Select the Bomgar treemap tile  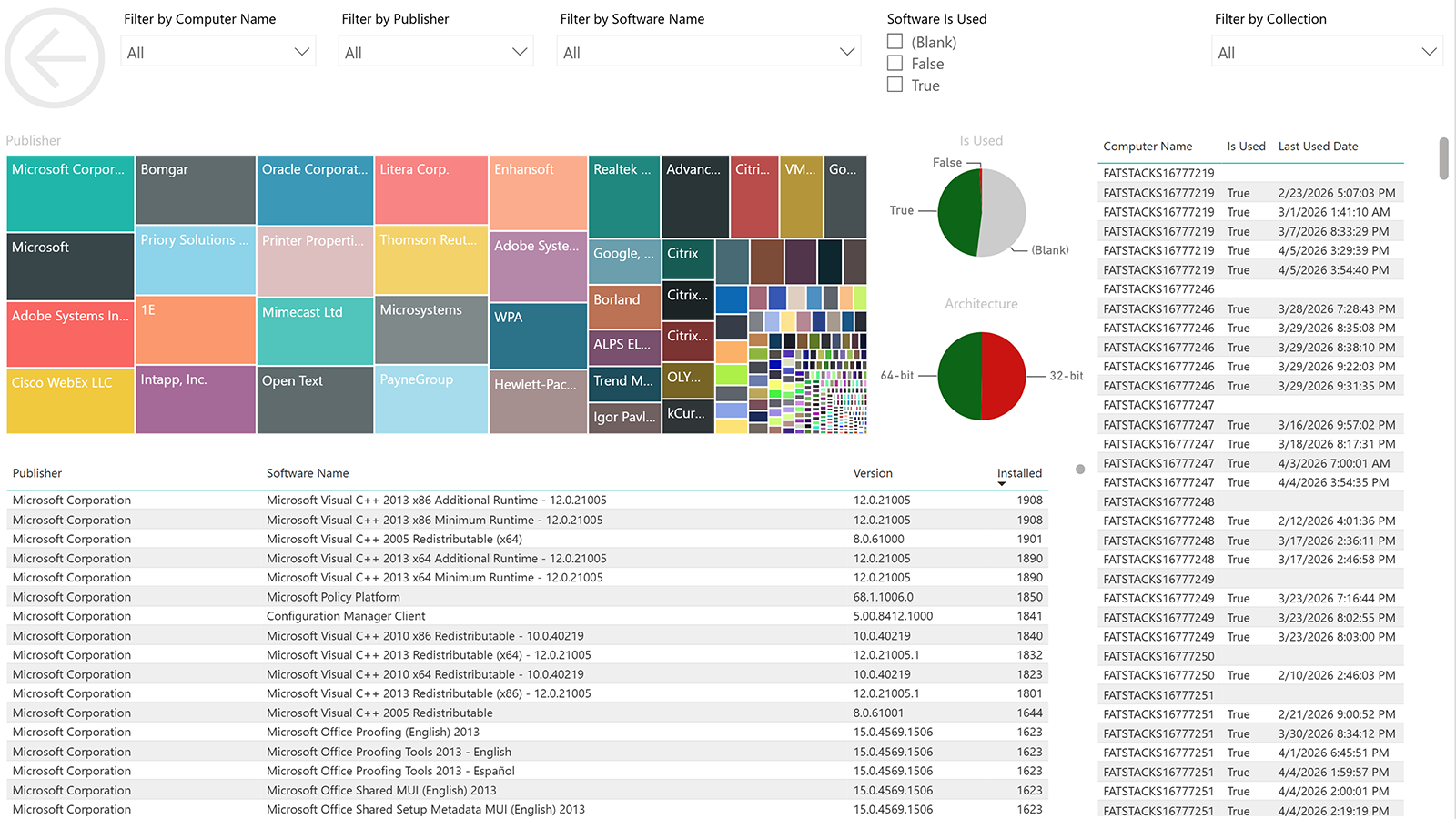tap(196, 189)
